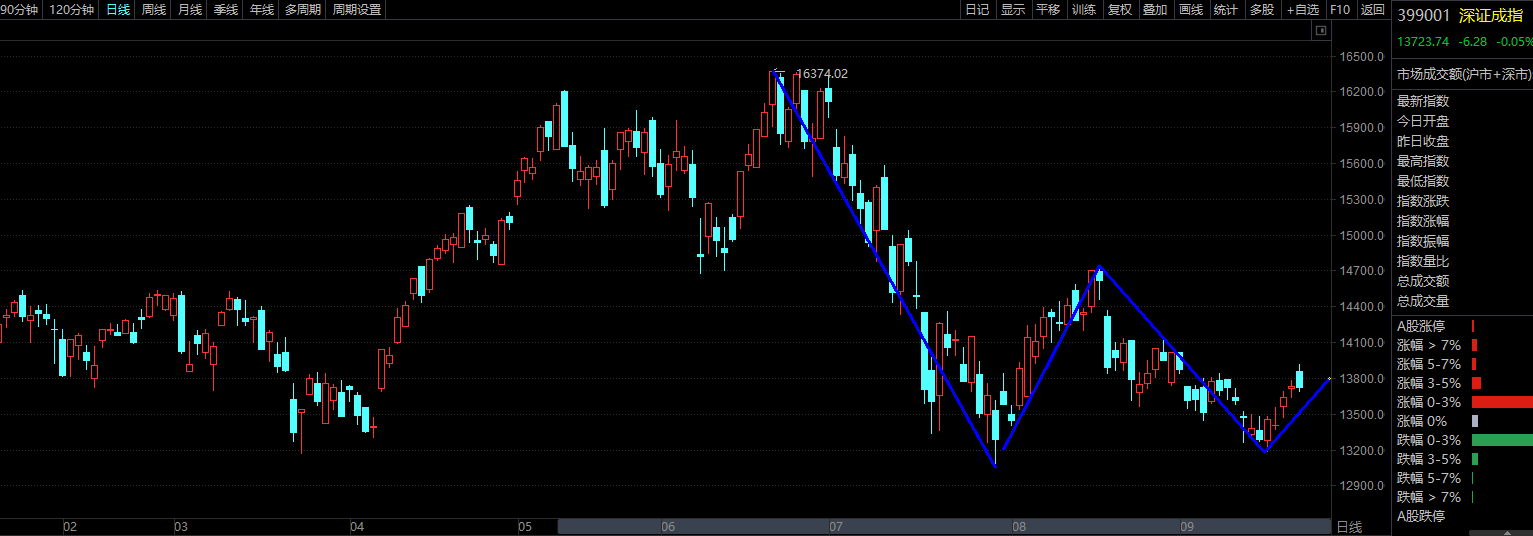Click the 返回 back button
1533x536 pixels.
(x=1373, y=10)
